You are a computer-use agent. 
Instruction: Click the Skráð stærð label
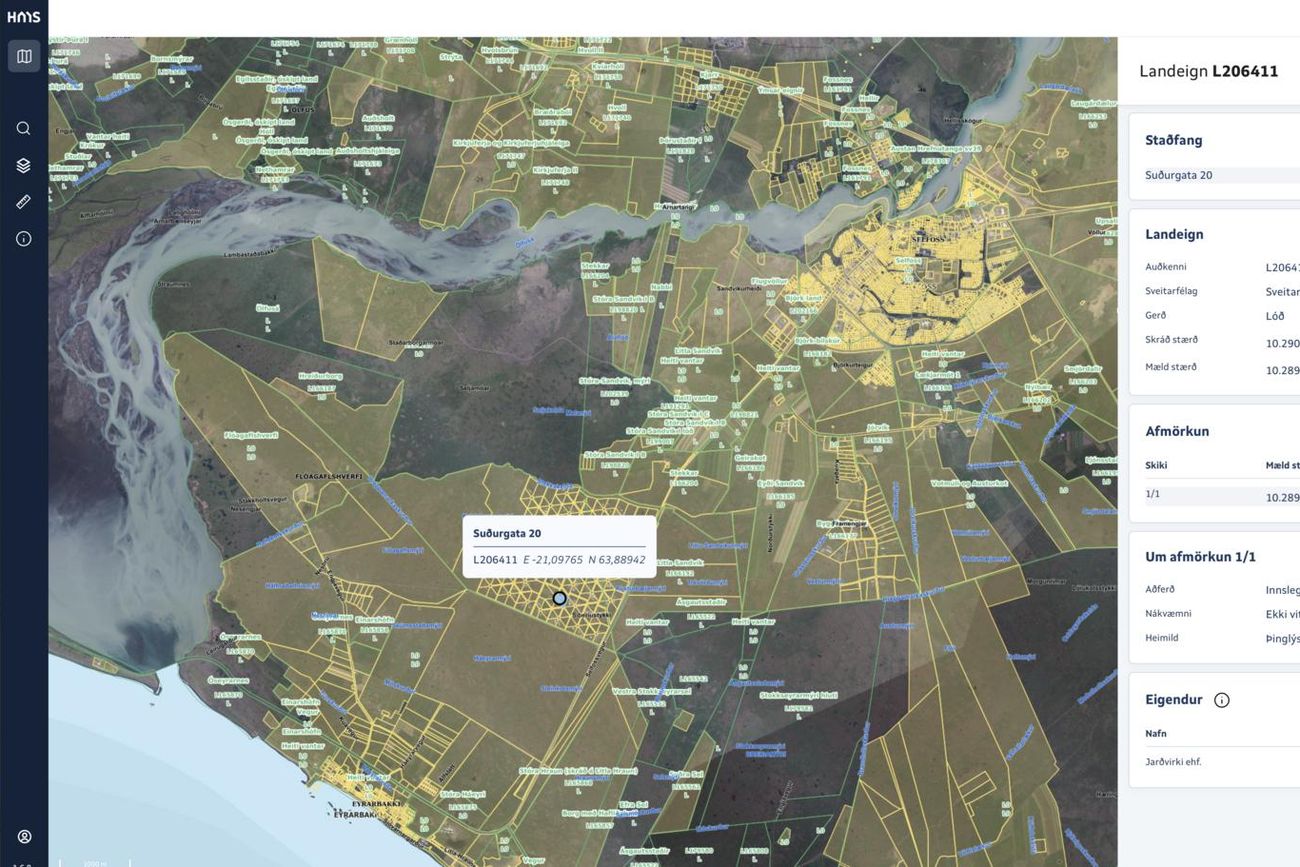point(1171,340)
